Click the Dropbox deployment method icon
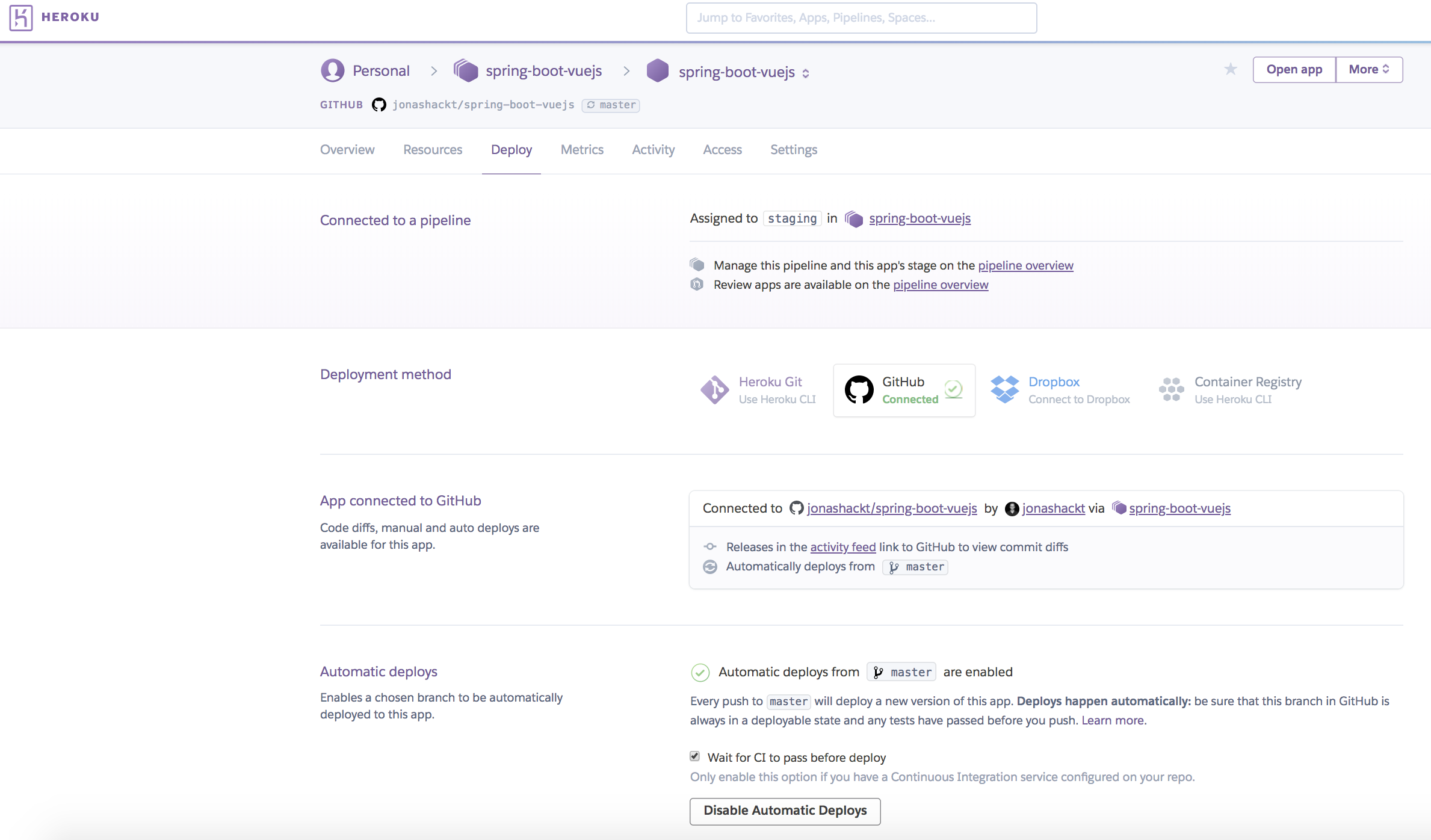1431x840 pixels. [x=1005, y=389]
